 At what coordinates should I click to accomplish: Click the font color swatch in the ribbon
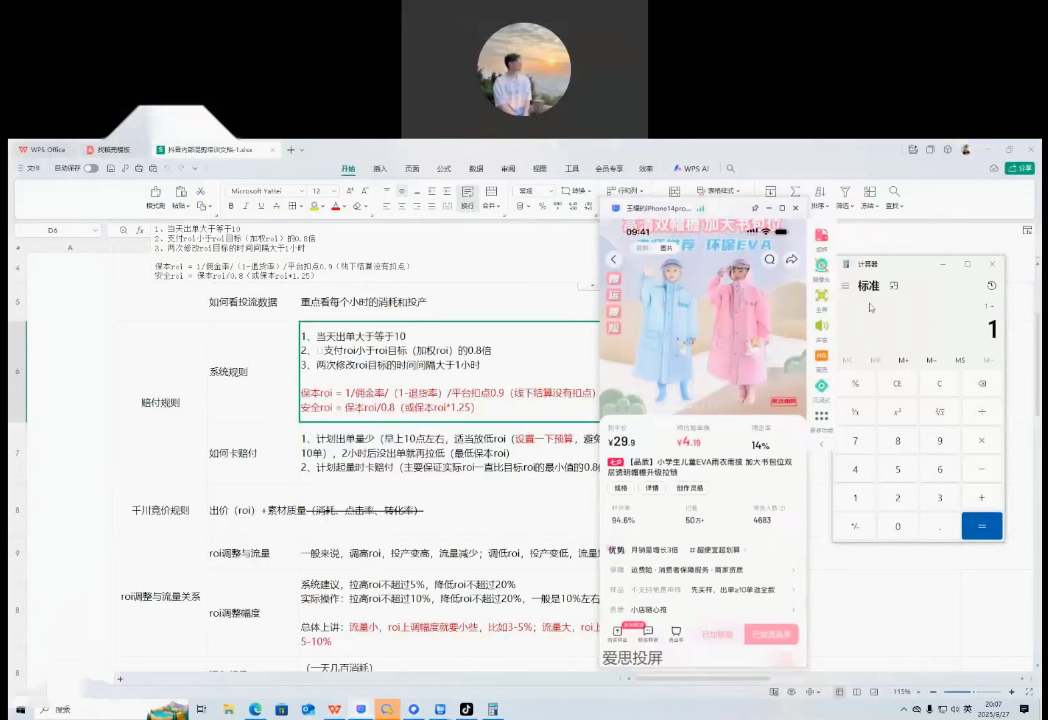point(337,208)
